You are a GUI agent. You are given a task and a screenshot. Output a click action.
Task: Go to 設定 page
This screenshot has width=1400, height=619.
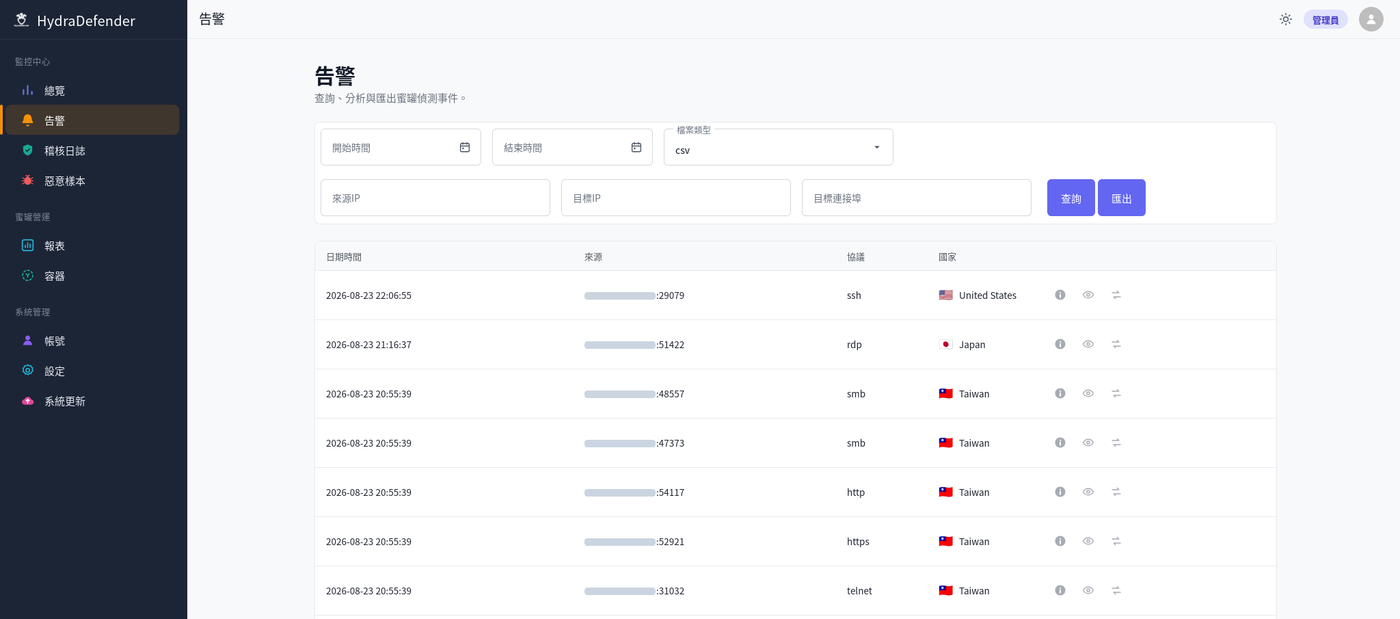click(x=91, y=370)
